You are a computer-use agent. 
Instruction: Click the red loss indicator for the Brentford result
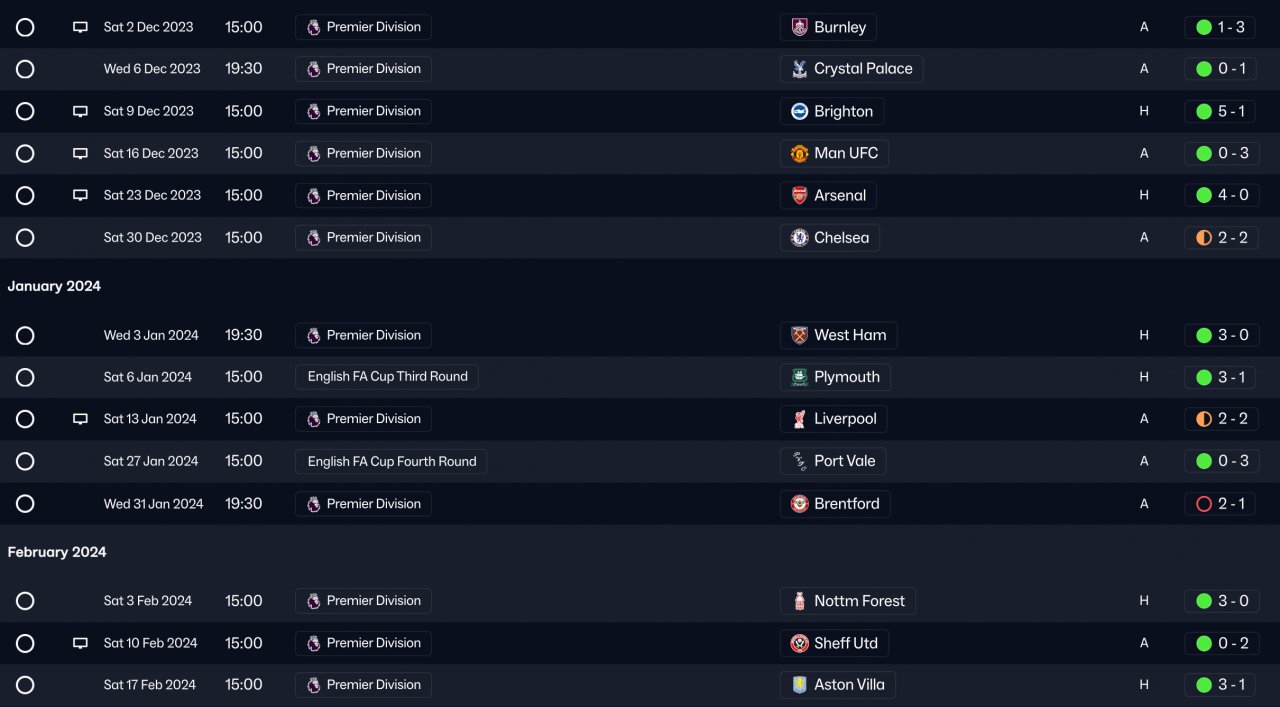click(x=1204, y=504)
